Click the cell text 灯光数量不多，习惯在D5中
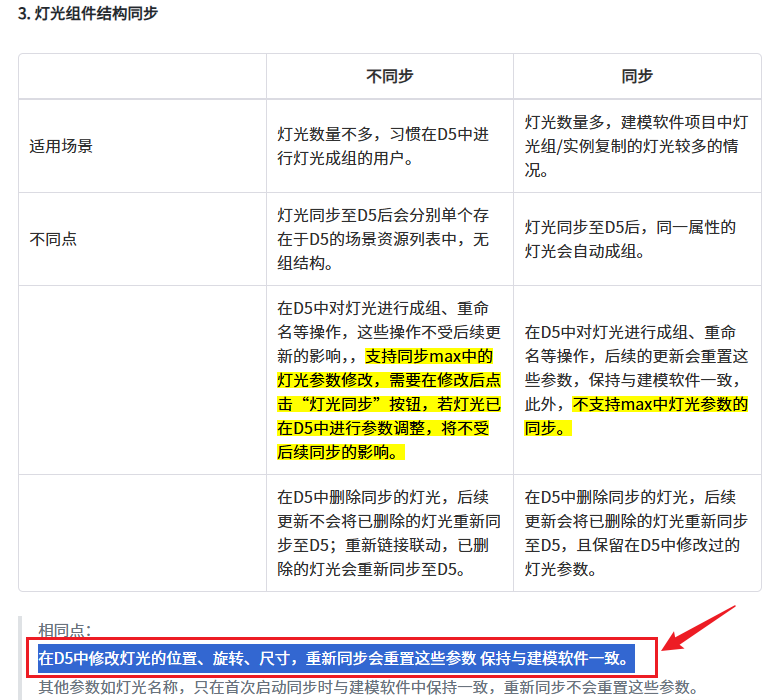This screenshot has height=700, width=775. pos(384,145)
